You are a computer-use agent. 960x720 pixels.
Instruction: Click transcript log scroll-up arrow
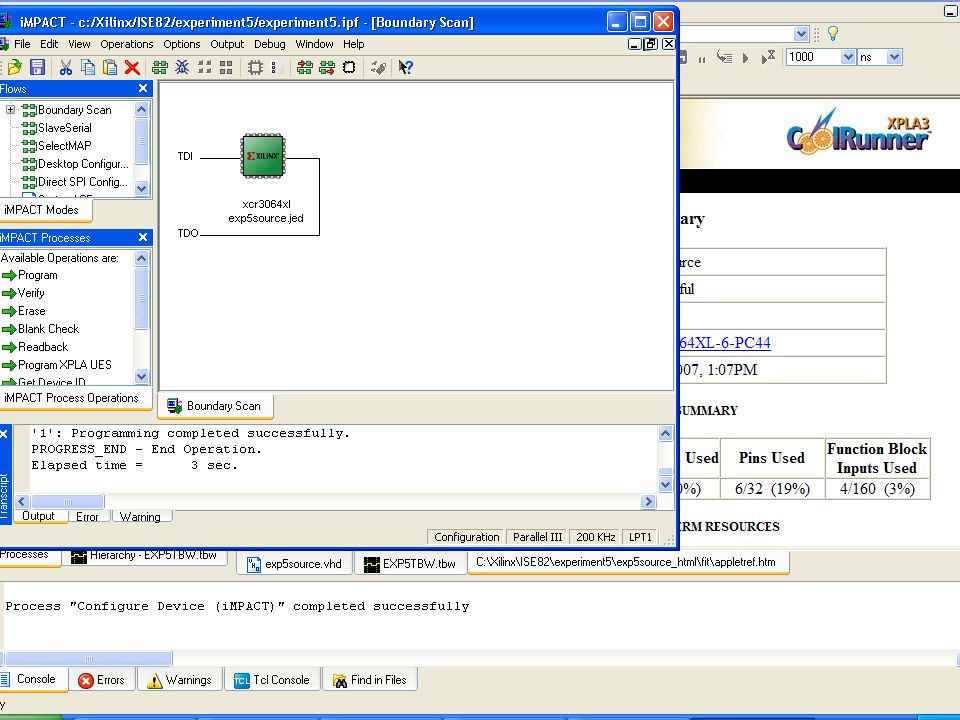[666, 433]
